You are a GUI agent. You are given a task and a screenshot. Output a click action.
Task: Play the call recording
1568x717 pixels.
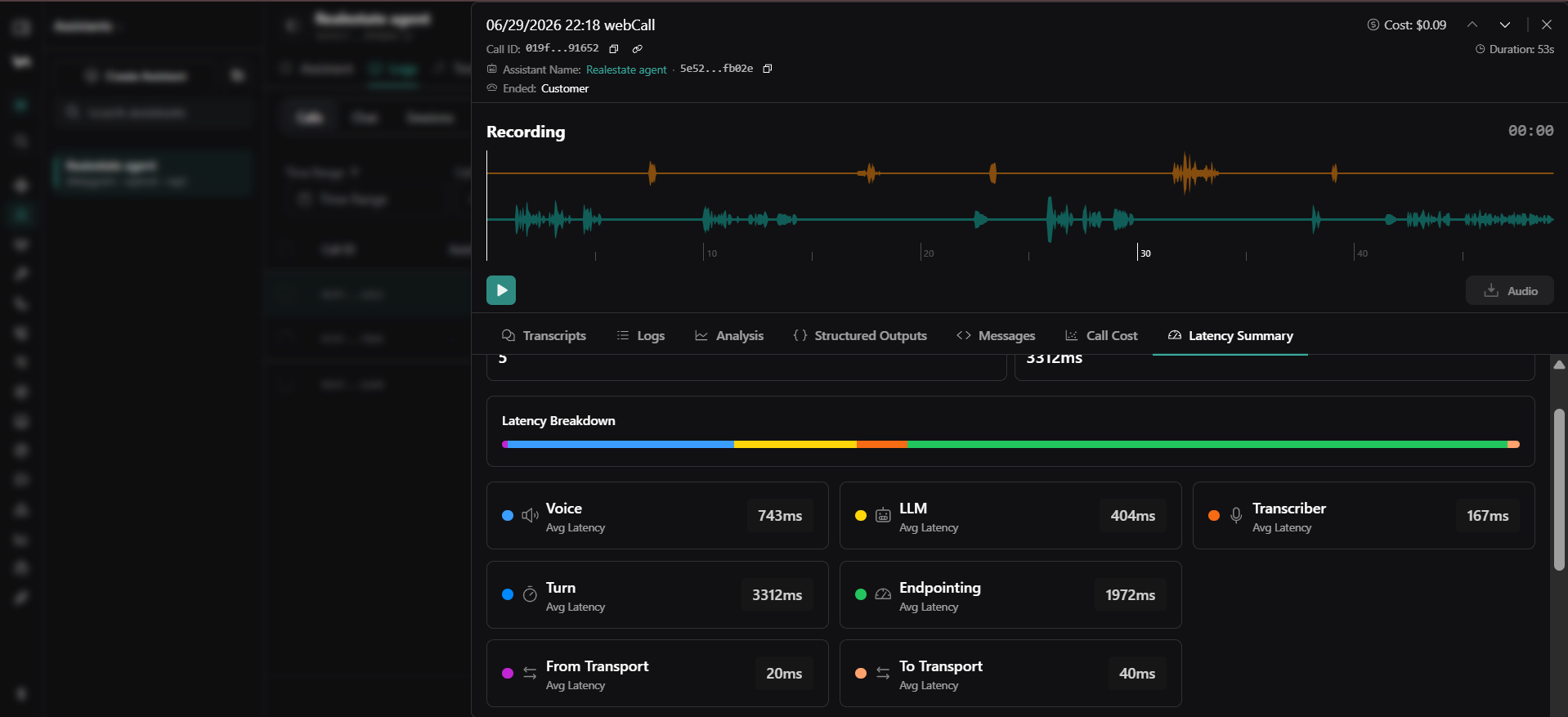pyautogui.click(x=501, y=290)
